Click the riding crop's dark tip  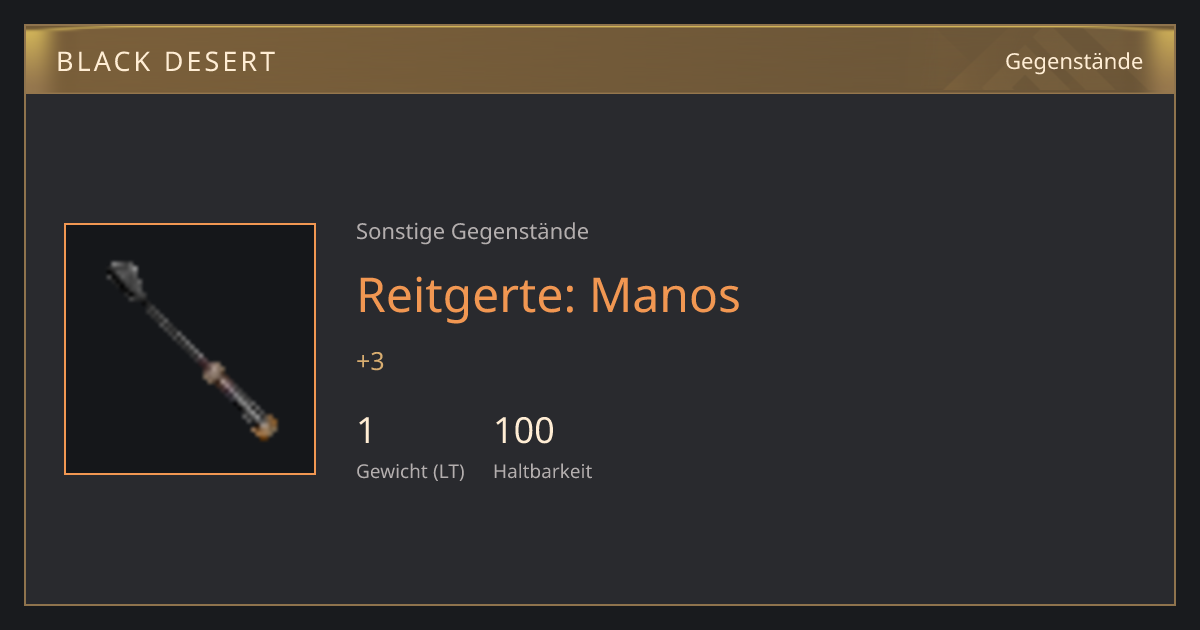tap(124, 277)
